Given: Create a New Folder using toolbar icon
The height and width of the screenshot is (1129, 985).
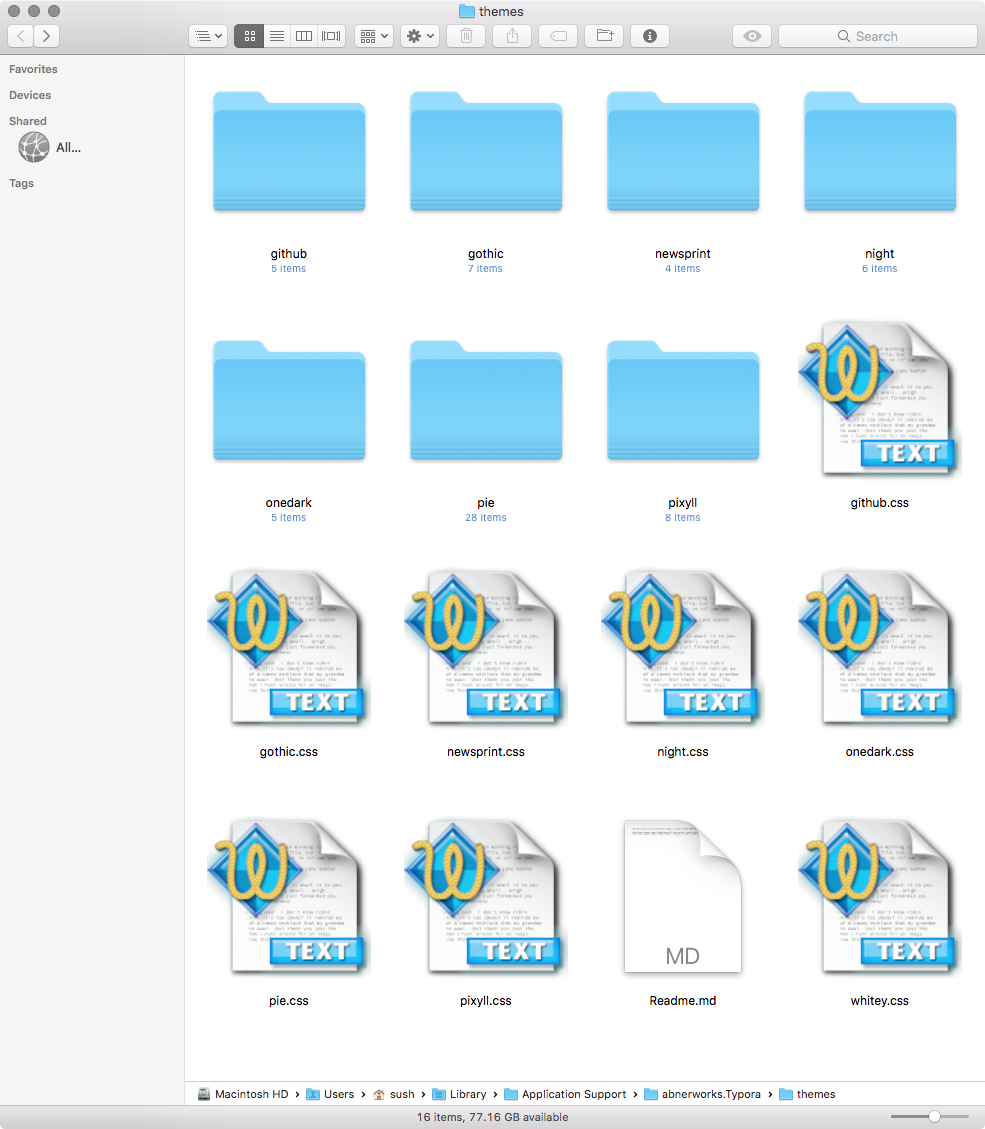Looking at the screenshot, I should tap(604, 36).
